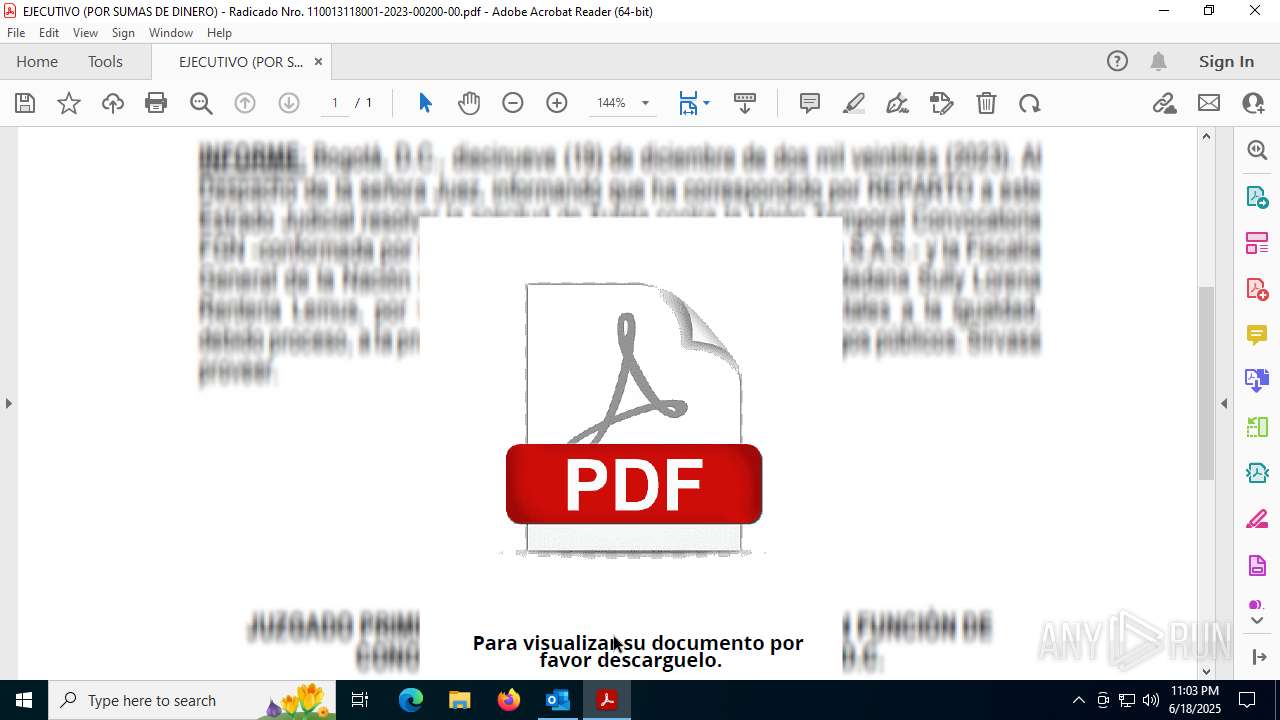Screen dimensions: 1280x720
Task: Open the green Compress PDF sidebar tool
Action: 1257,427
